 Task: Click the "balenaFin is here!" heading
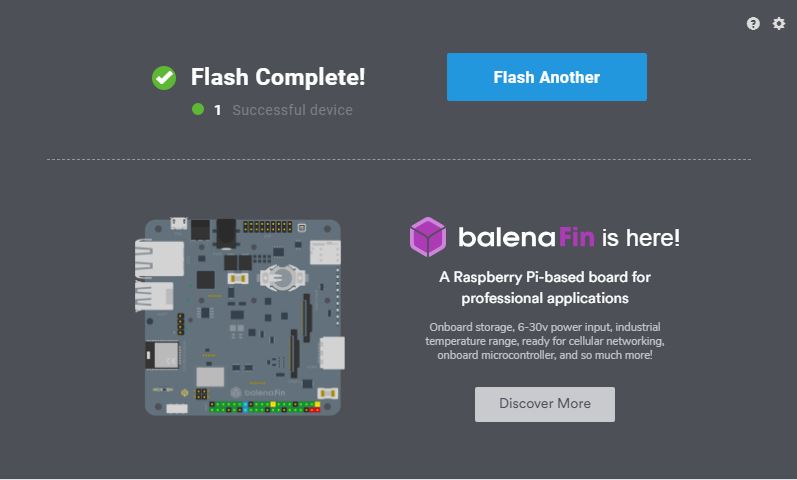coord(568,238)
